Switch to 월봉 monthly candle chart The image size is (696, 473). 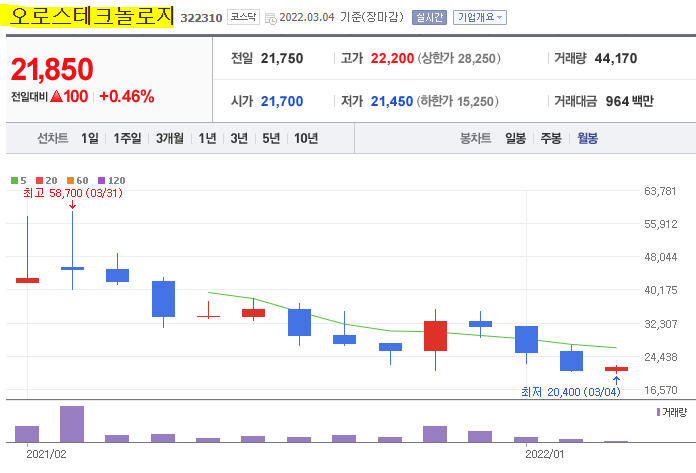click(587, 138)
